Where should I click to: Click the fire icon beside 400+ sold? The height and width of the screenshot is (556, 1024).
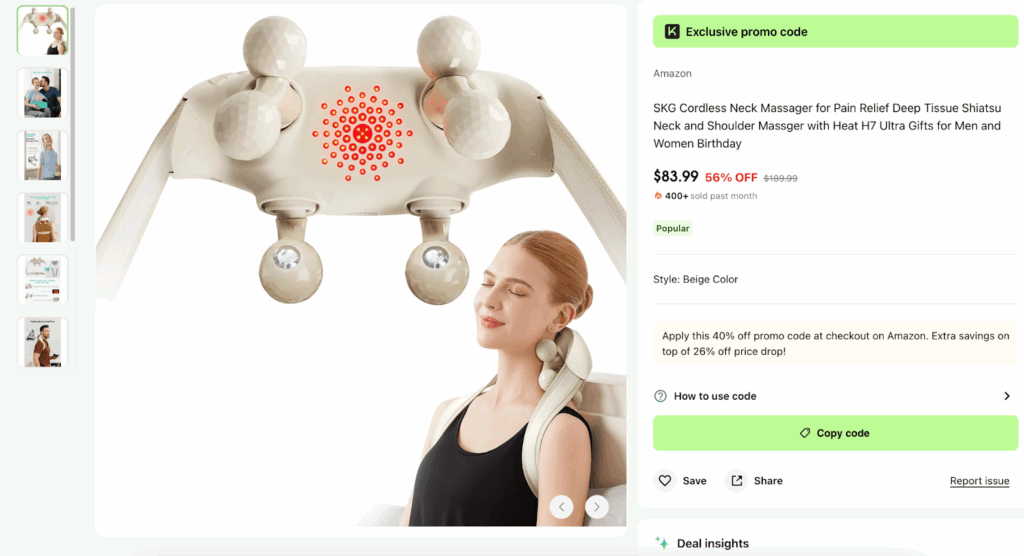658,196
